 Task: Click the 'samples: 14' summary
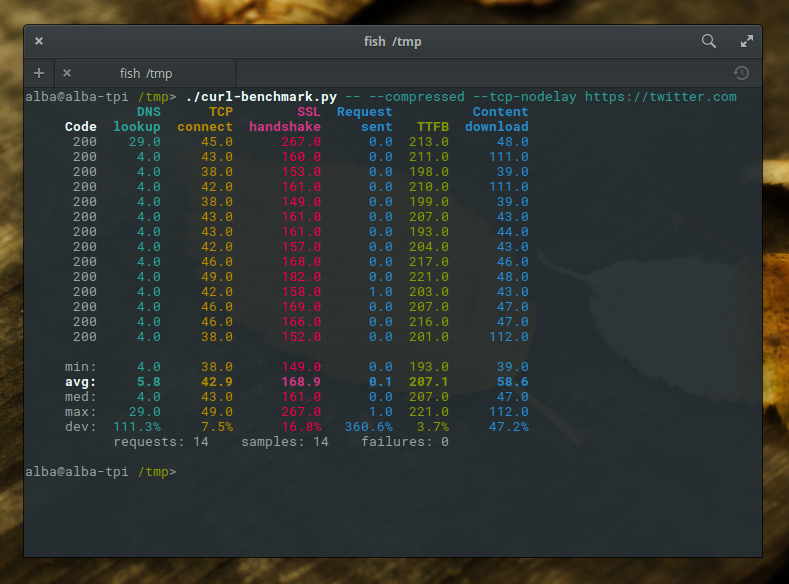tap(285, 442)
